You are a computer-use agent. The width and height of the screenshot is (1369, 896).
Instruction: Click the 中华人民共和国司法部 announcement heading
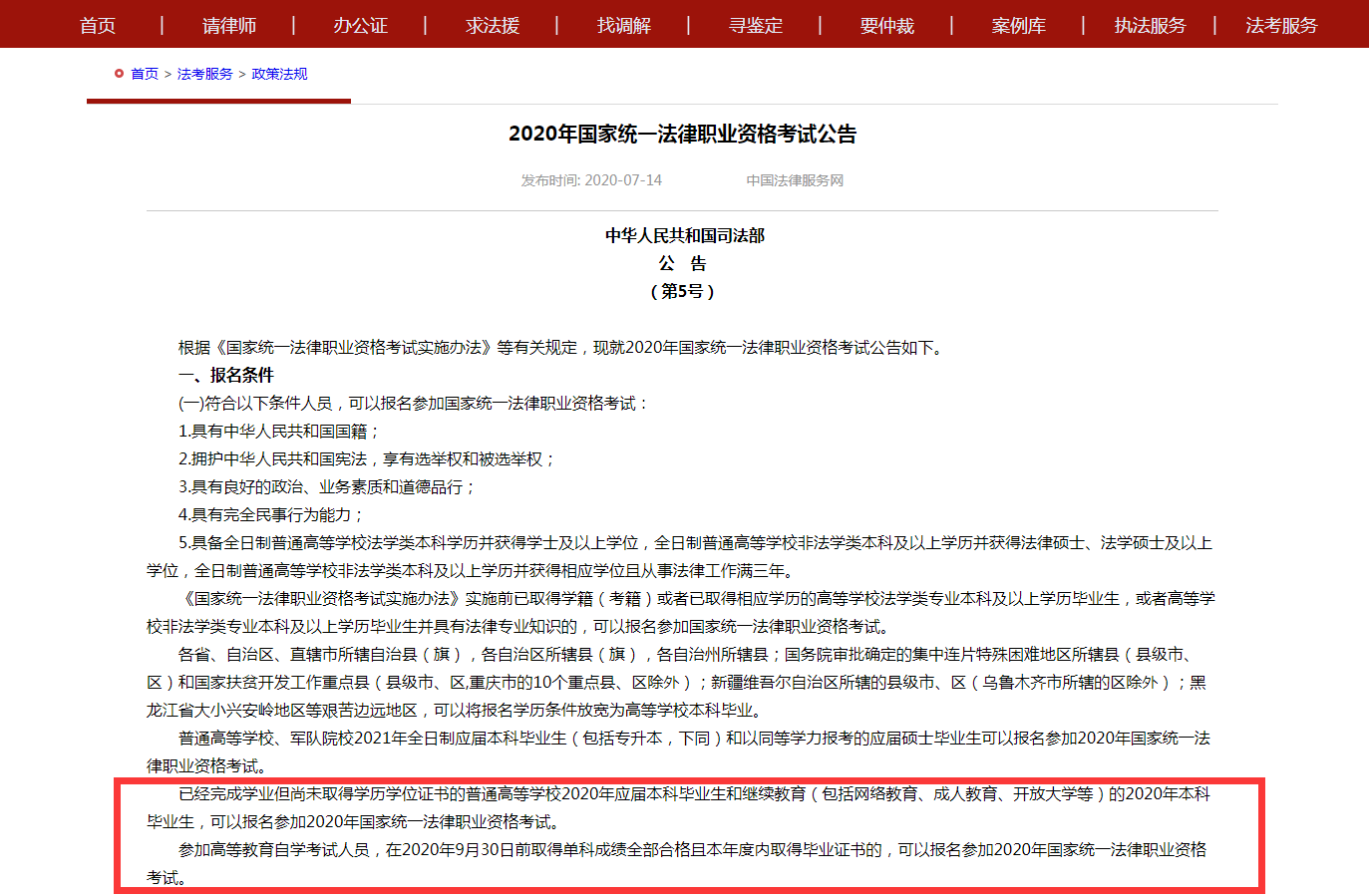coord(684,235)
